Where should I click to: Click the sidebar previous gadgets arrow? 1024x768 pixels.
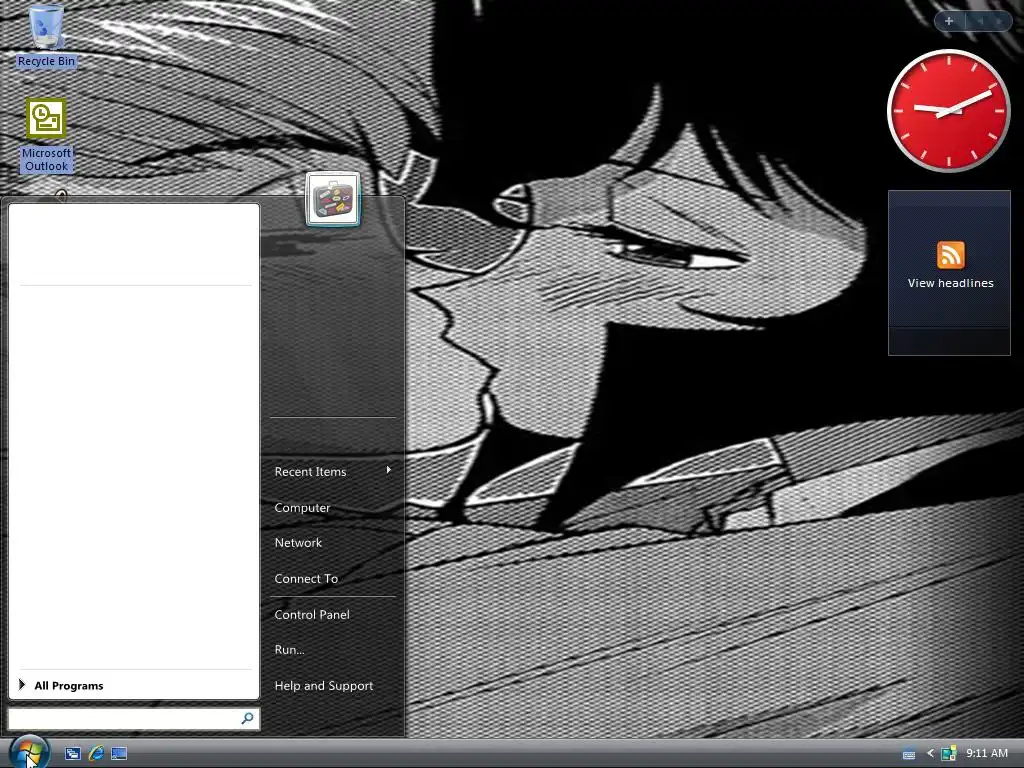click(980, 21)
